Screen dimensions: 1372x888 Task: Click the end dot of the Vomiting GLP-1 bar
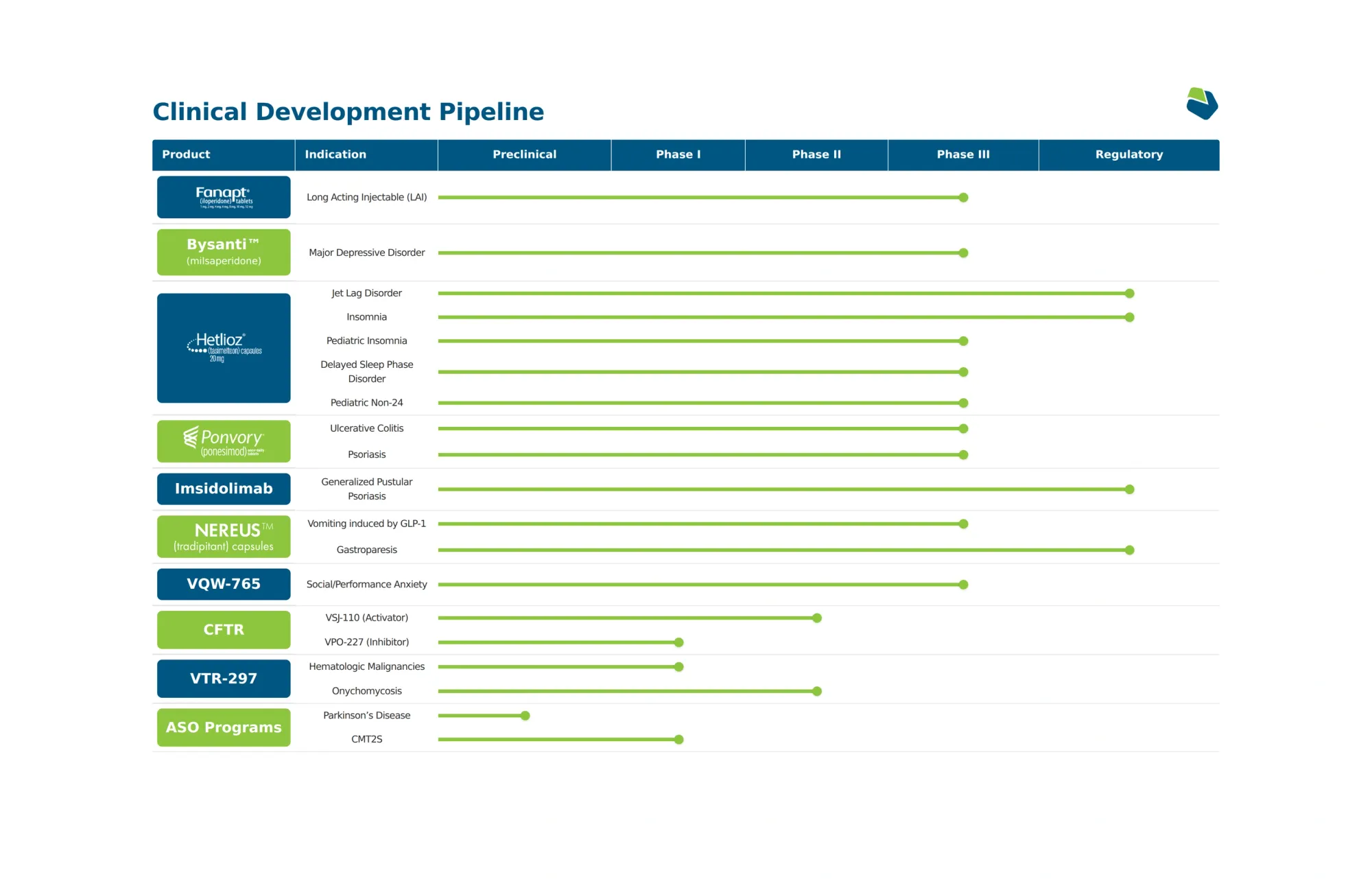click(x=963, y=524)
